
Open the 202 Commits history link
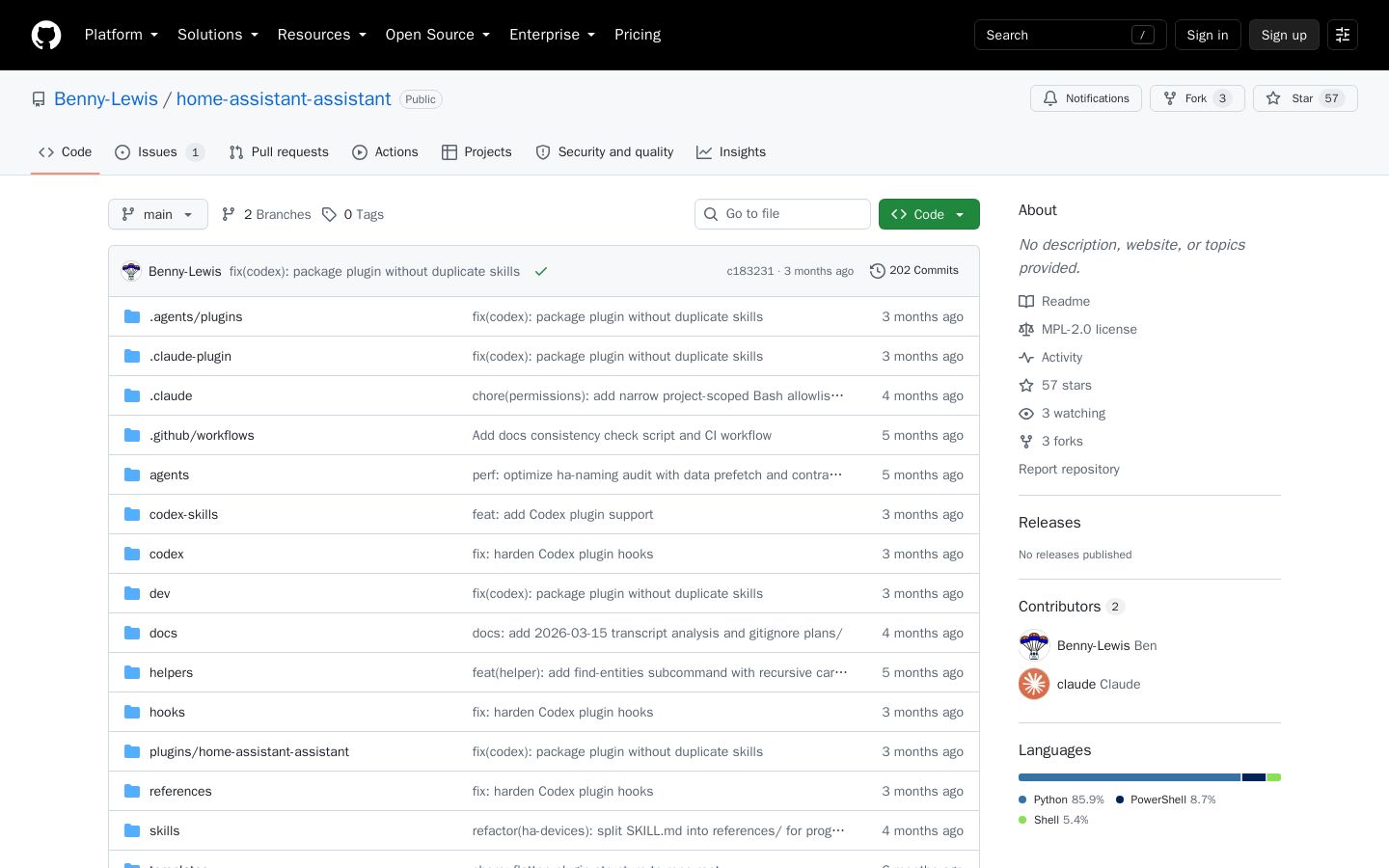click(914, 271)
